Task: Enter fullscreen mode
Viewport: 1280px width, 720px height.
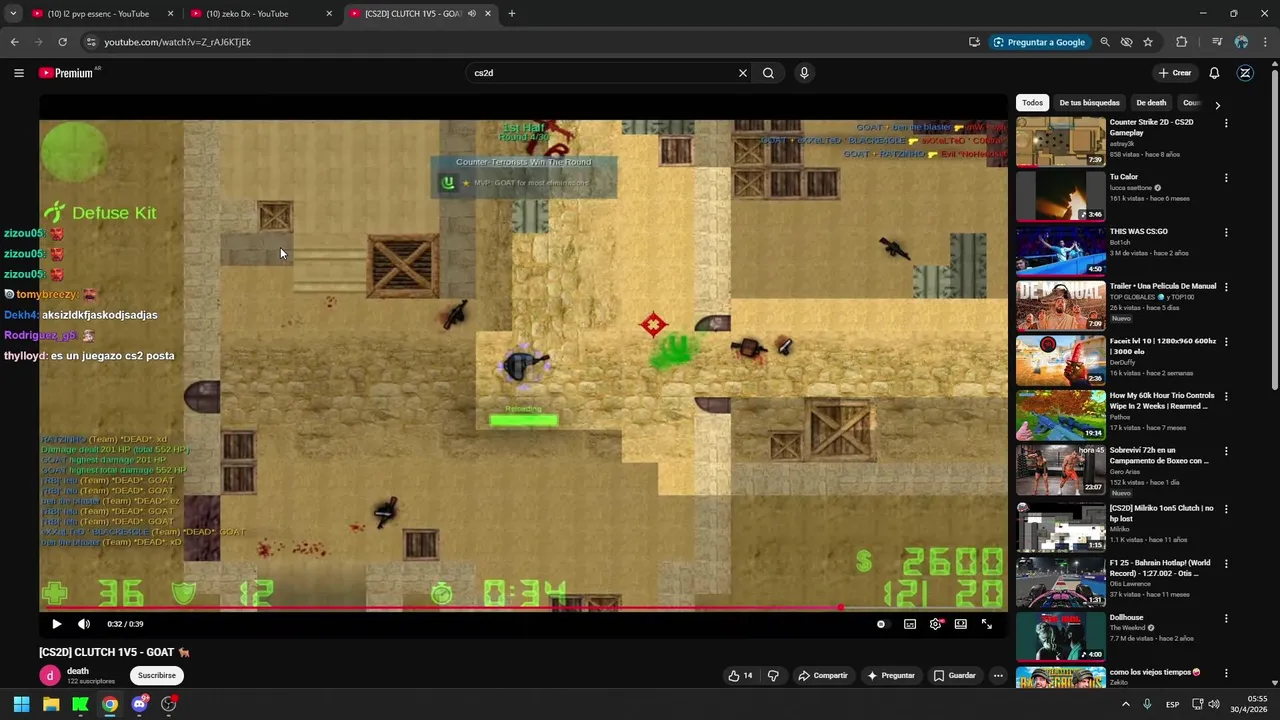Action: [x=987, y=624]
